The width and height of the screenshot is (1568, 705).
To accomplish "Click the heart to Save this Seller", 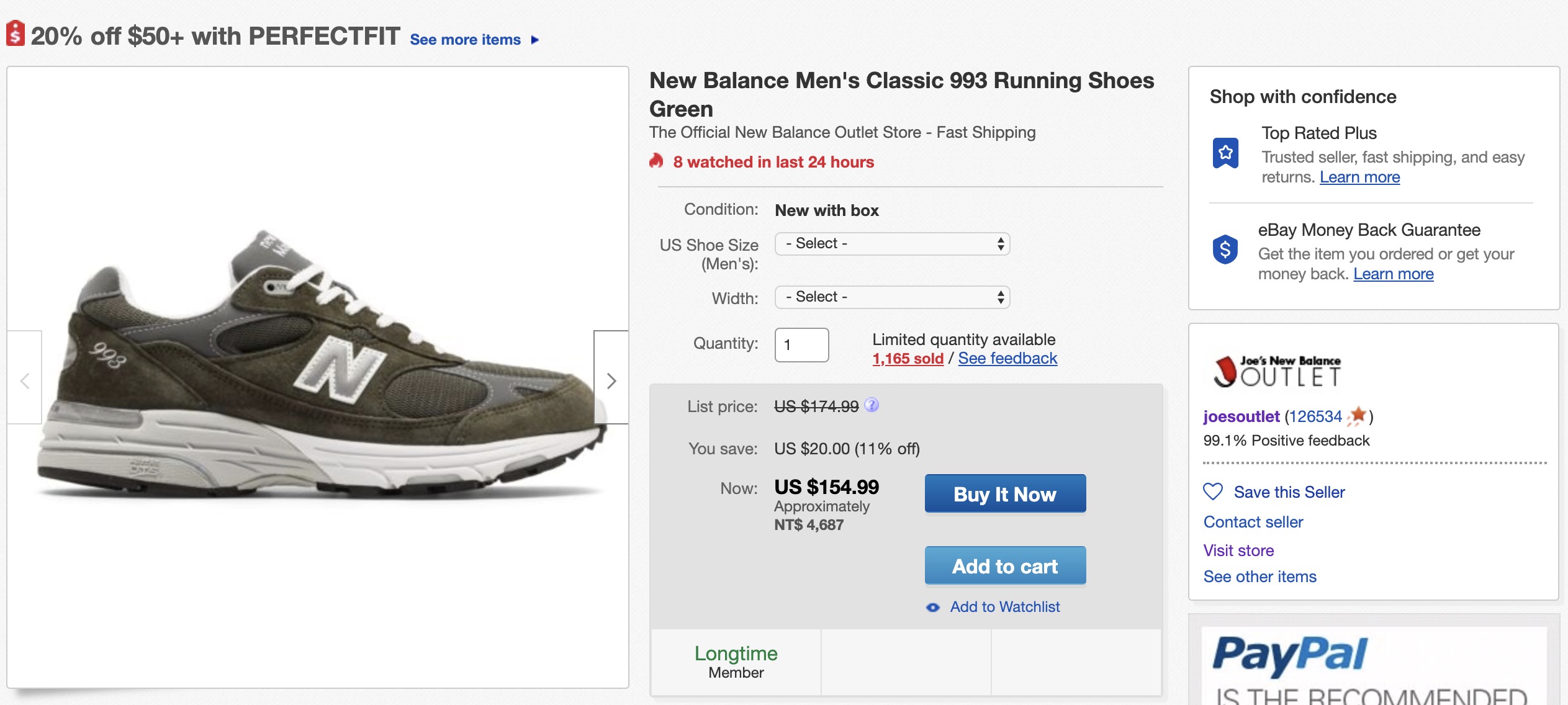I will point(1212,492).
